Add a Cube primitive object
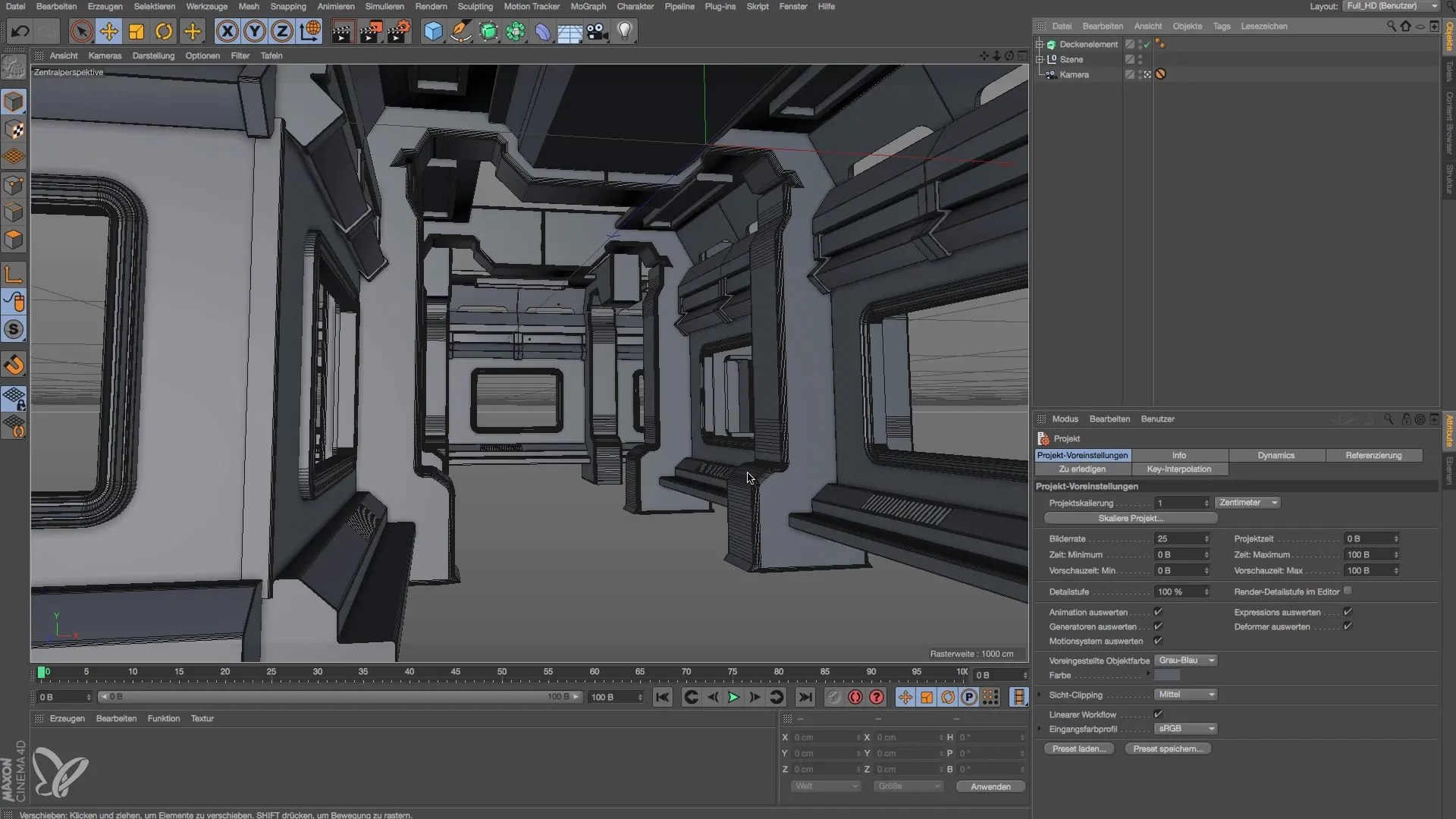Screen dimensions: 1456x819 (x=433, y=31)
